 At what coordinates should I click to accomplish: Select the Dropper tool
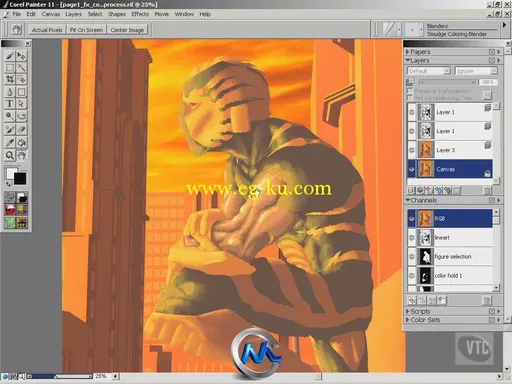(10, 143)
